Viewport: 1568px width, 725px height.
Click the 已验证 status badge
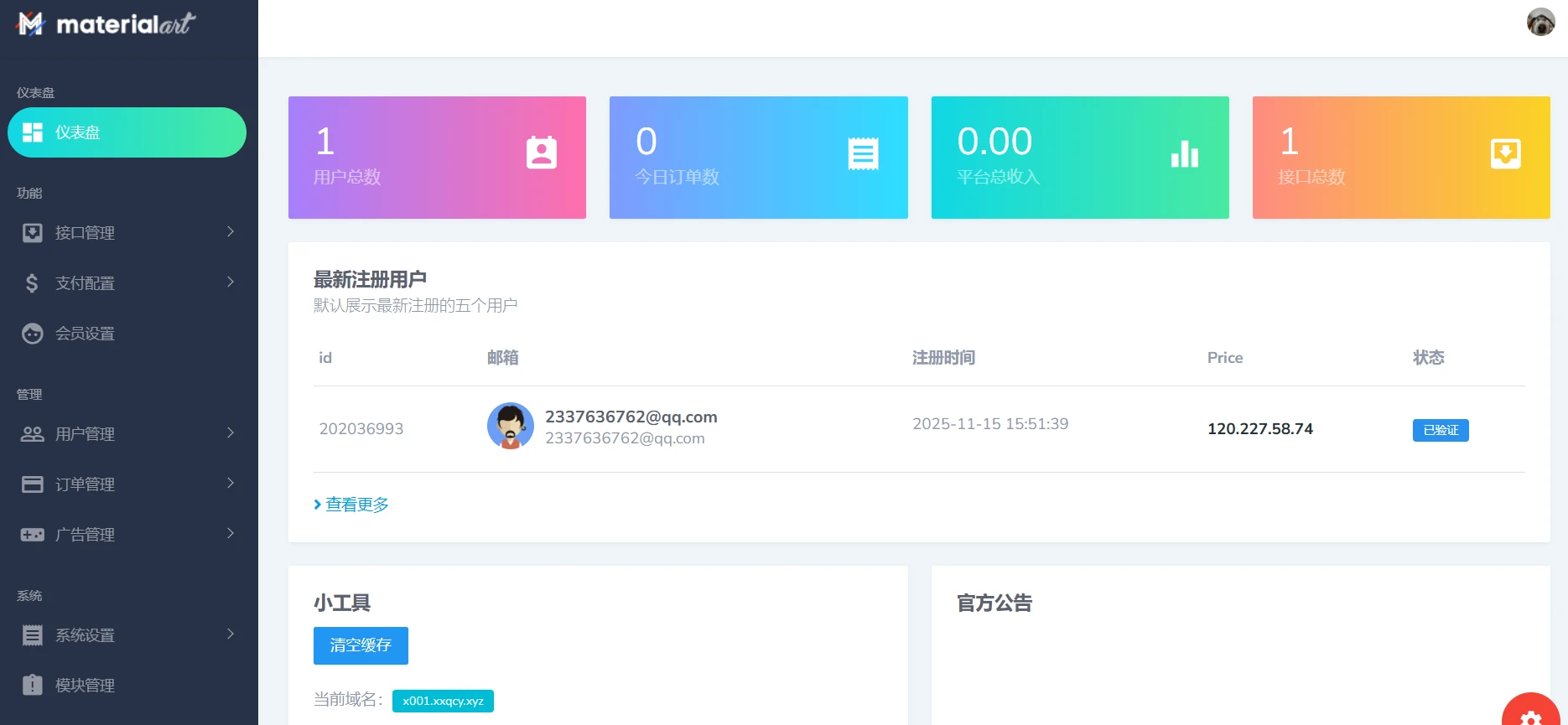pos(1441,430)
